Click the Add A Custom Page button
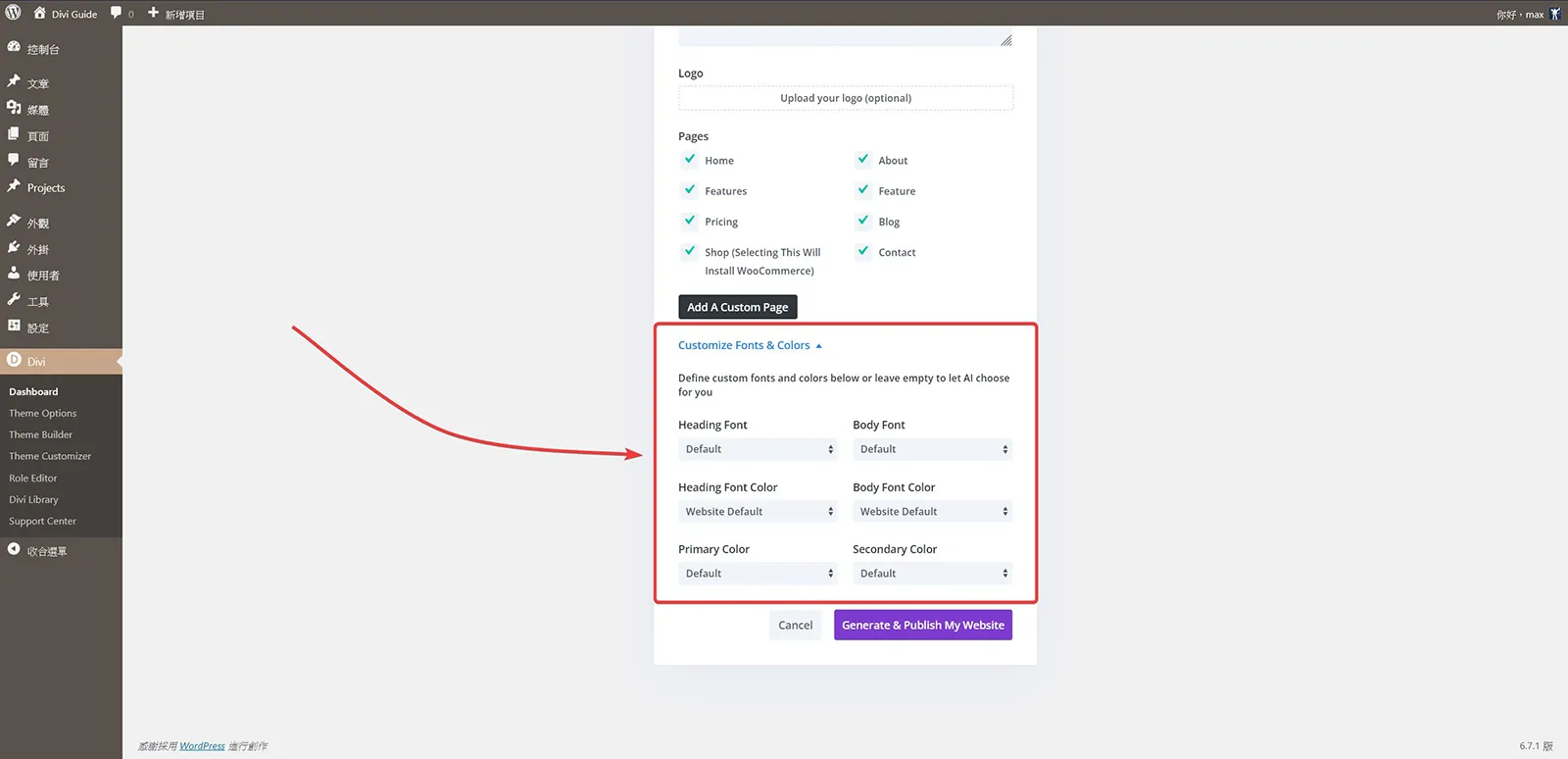Viewport: 1568px width, 759px height. [738, 307]
